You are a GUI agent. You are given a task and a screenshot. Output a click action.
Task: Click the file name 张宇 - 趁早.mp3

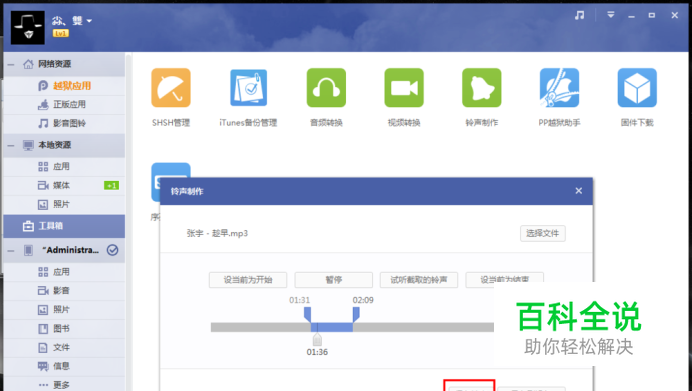(217, 233)
